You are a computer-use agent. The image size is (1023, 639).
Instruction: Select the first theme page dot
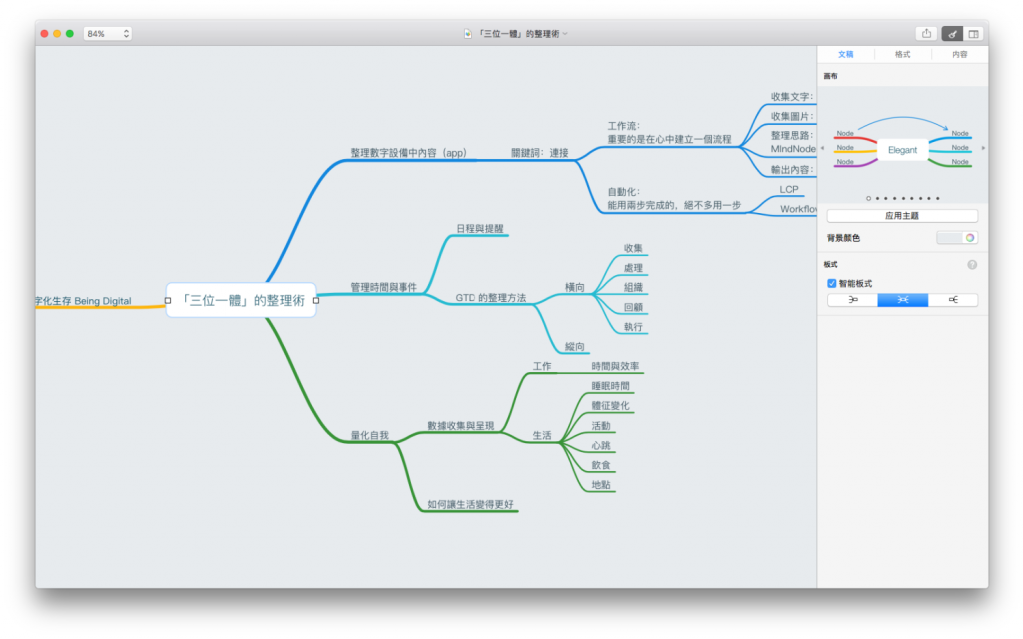[x=868, y=198]
